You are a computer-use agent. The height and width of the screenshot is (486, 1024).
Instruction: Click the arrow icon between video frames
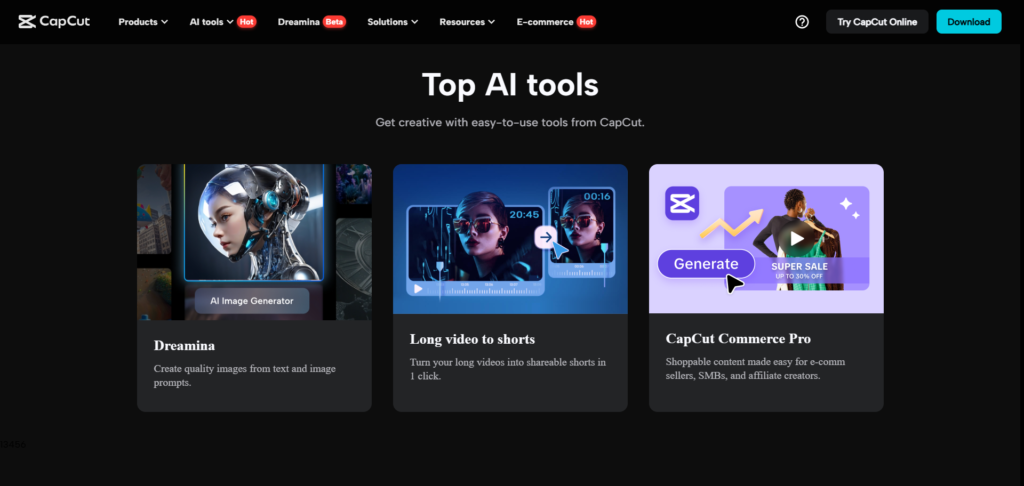coord(546,237)
